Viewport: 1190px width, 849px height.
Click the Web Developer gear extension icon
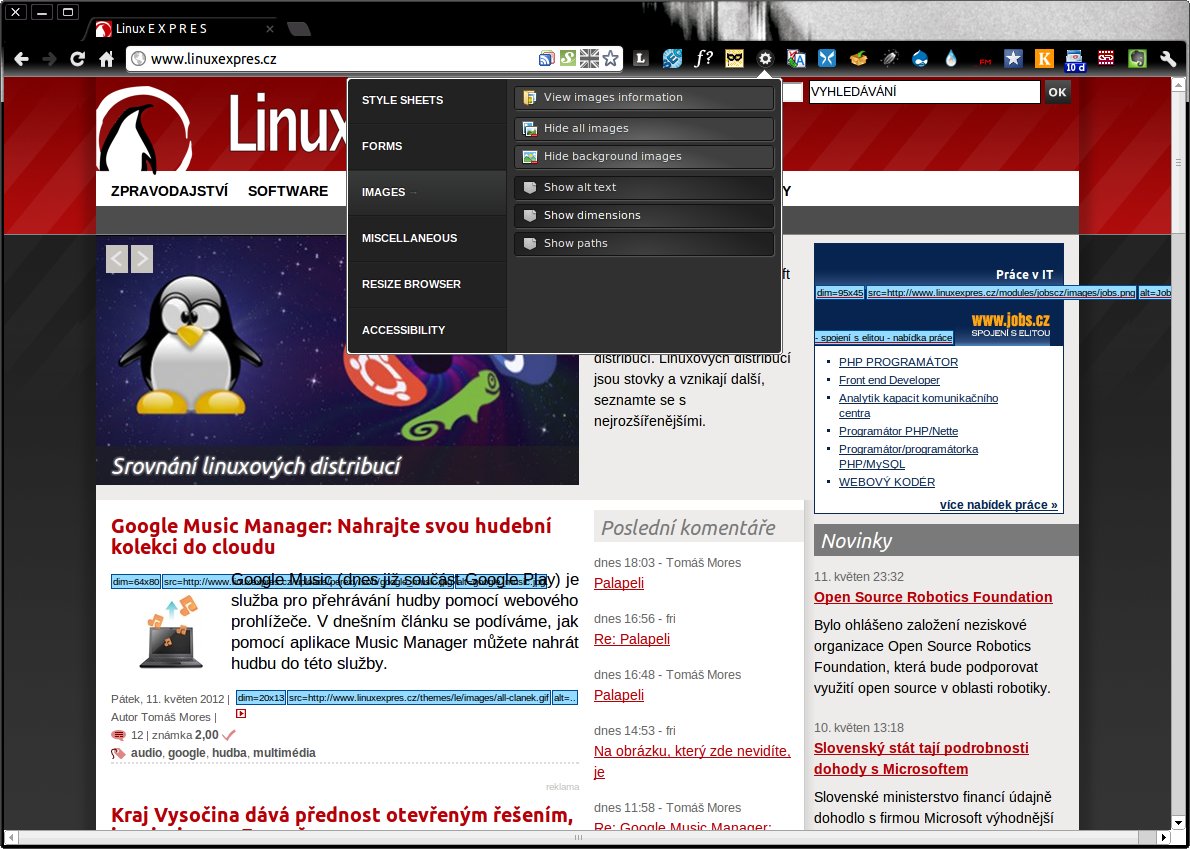(765, 59)
